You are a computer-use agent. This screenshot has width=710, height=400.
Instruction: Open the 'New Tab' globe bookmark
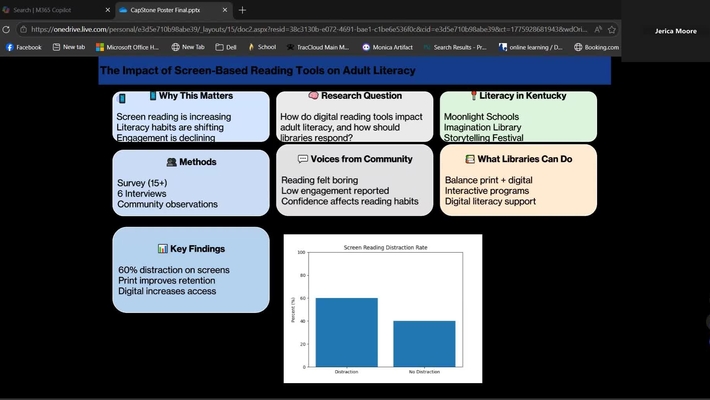click(x=188, y=47)
